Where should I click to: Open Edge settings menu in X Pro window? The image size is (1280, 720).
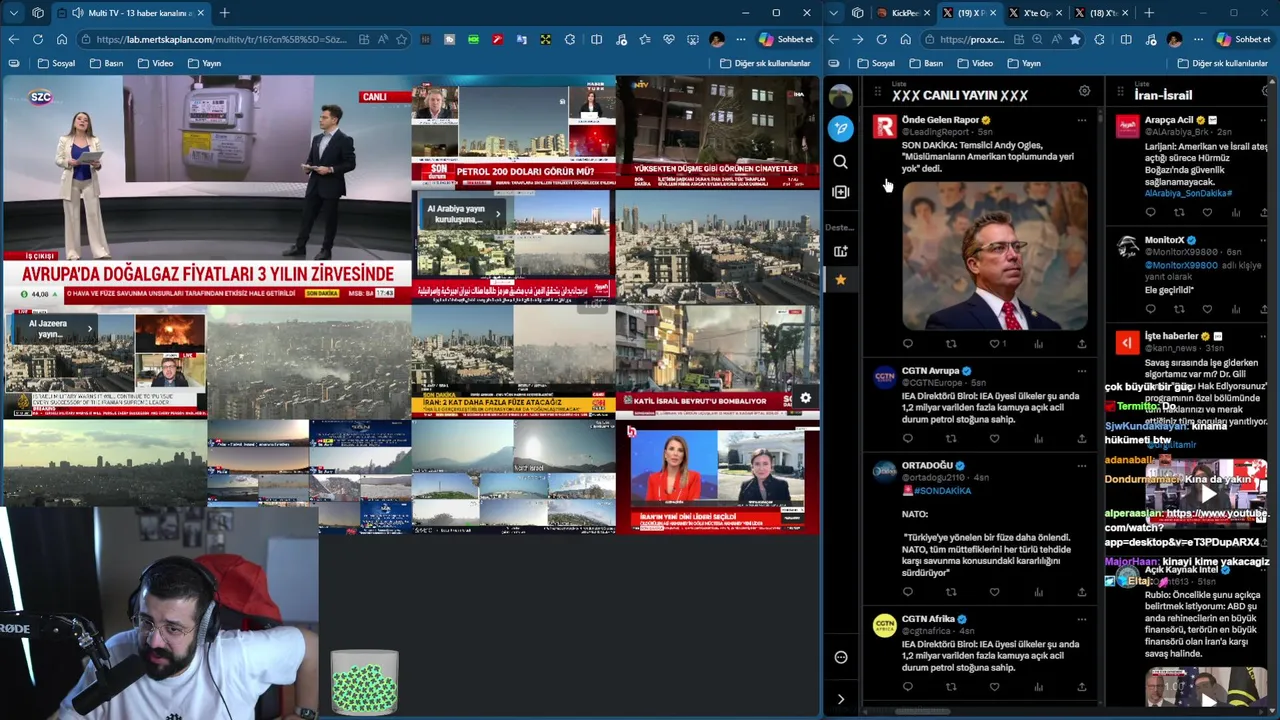pyautogui.click(x=1198, y=39)
